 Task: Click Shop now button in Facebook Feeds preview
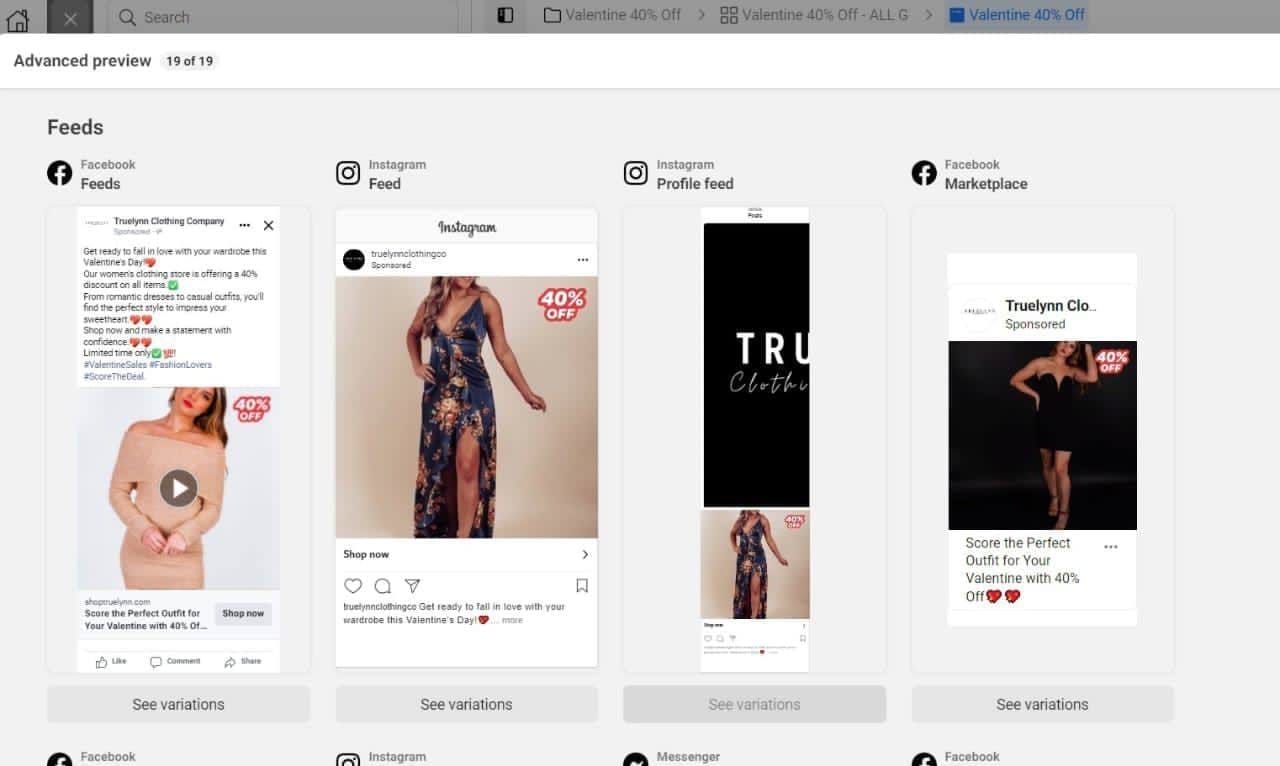243,614
